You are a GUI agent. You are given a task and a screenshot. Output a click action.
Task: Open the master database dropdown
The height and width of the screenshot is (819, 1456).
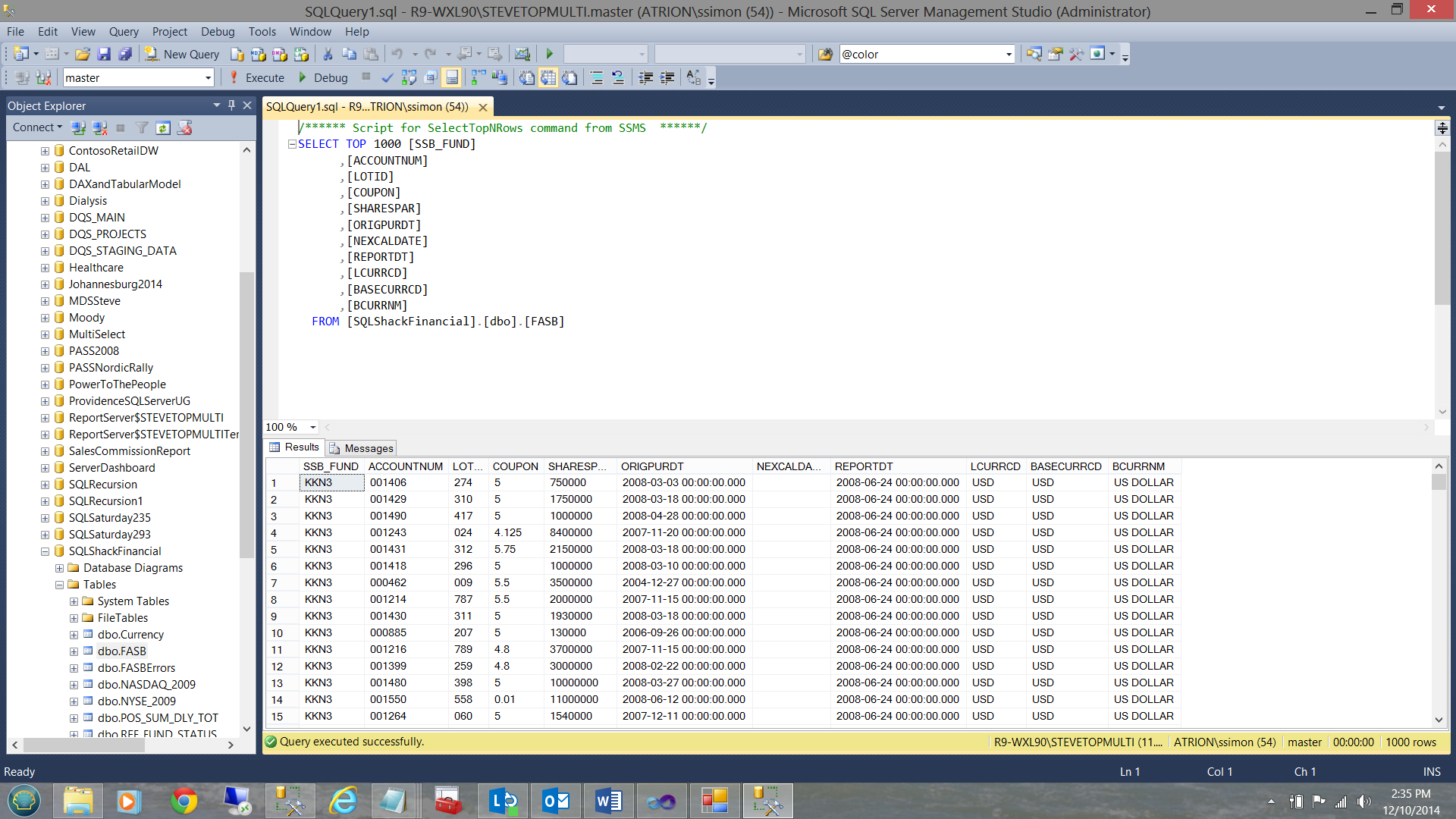[x=208, y=78]
